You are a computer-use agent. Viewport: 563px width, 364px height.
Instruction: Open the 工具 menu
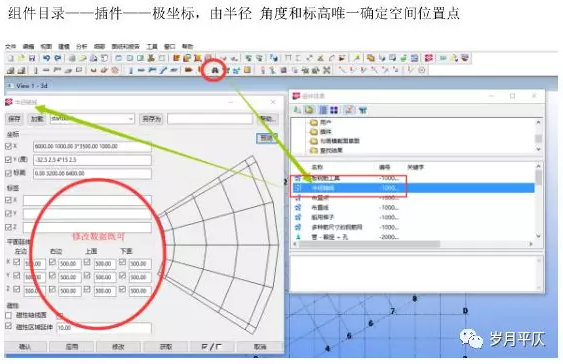(x=152, y=47)
